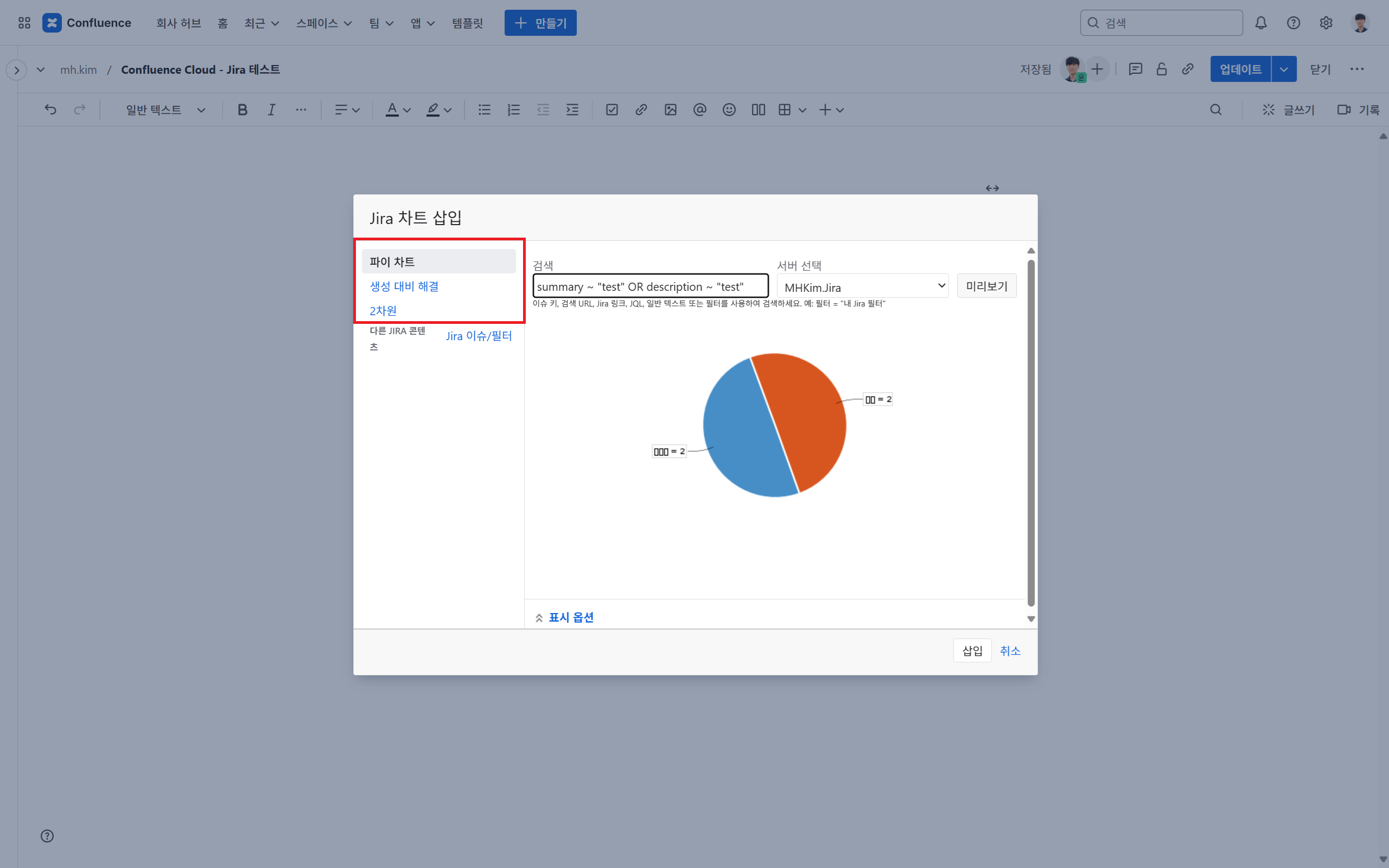Open the 앱 dropdown menu
This screenshot has width=1389, height=868.
[x=423, y=23]
